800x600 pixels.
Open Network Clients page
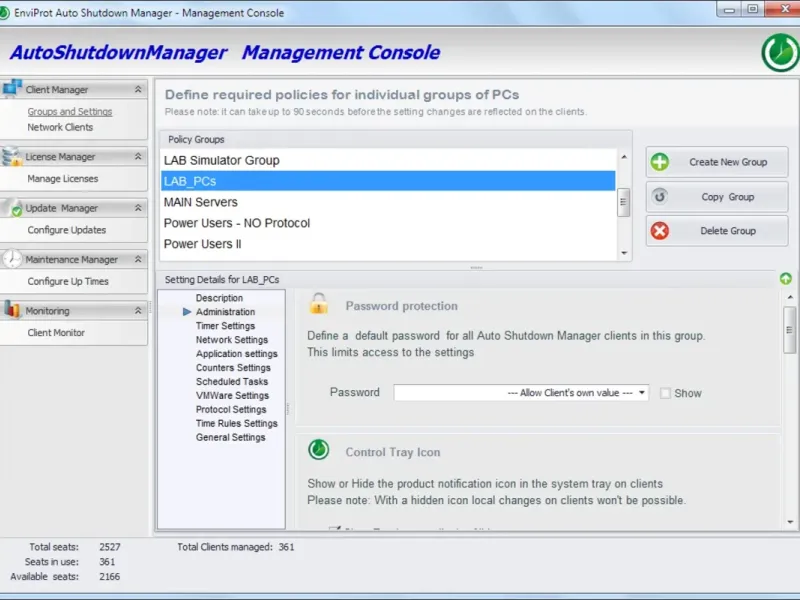click(60, 127)
